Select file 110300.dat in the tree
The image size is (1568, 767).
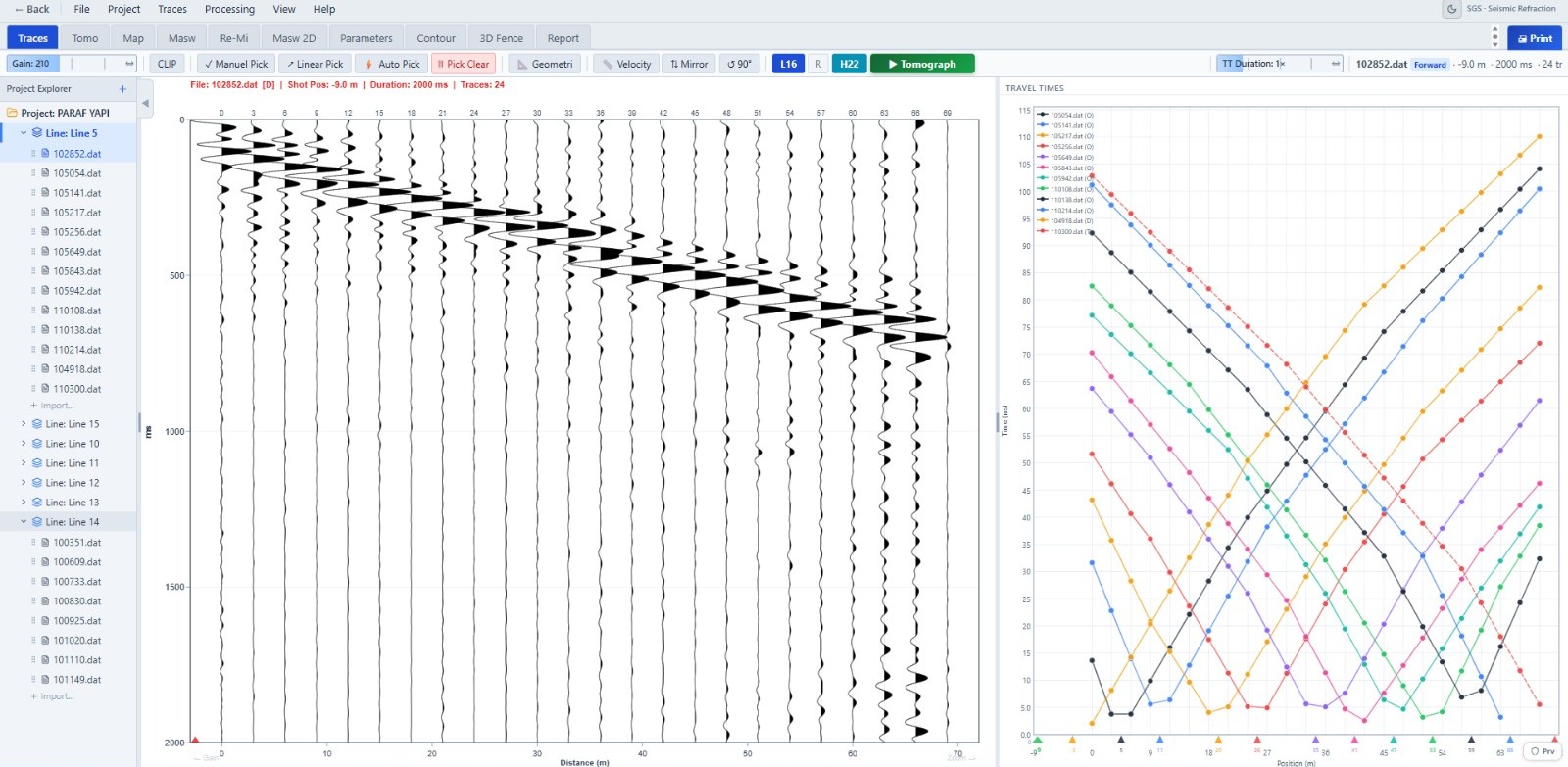[77, 389]
